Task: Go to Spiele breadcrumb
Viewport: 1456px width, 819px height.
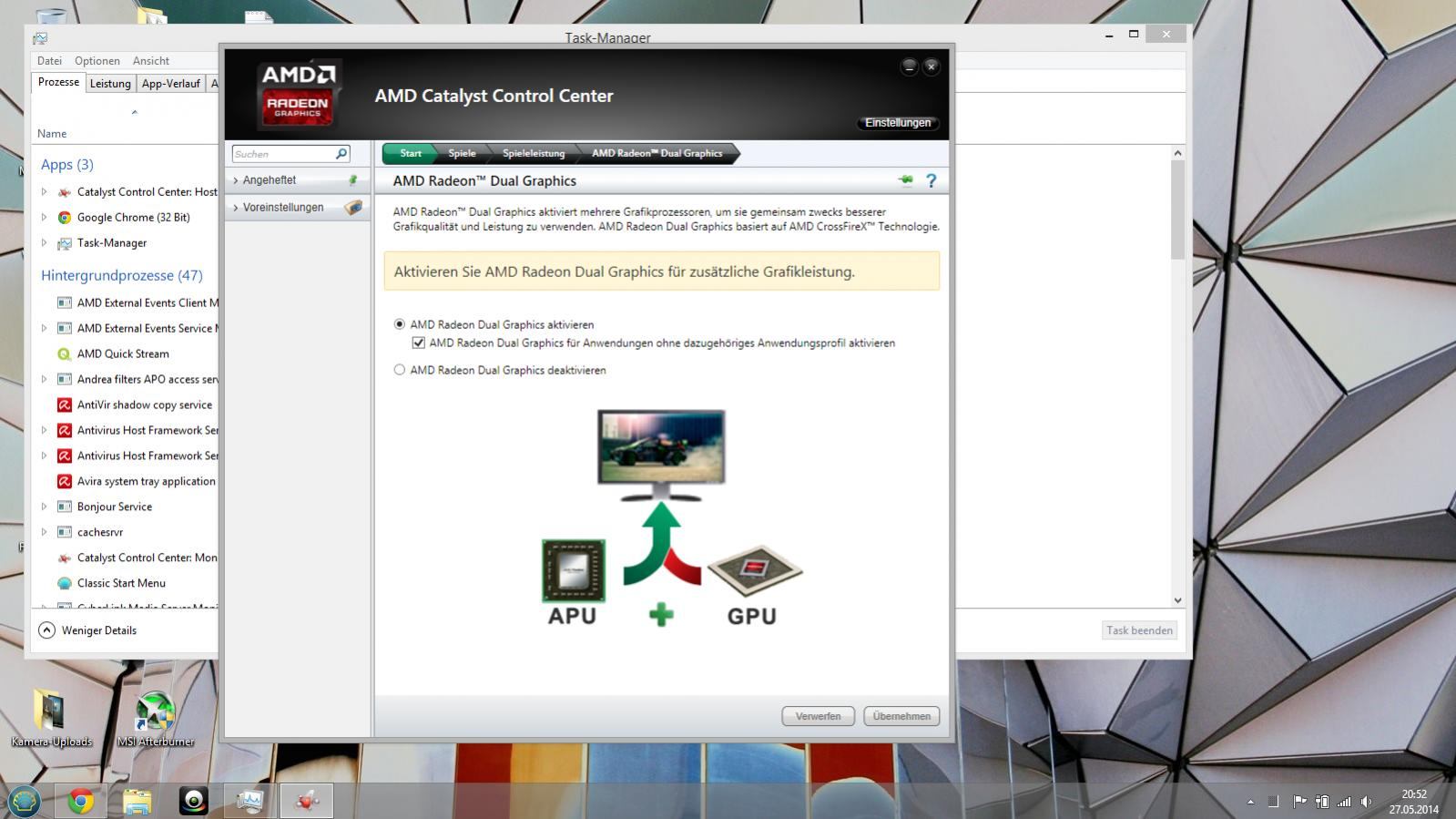Action: [x=462, y=153]
